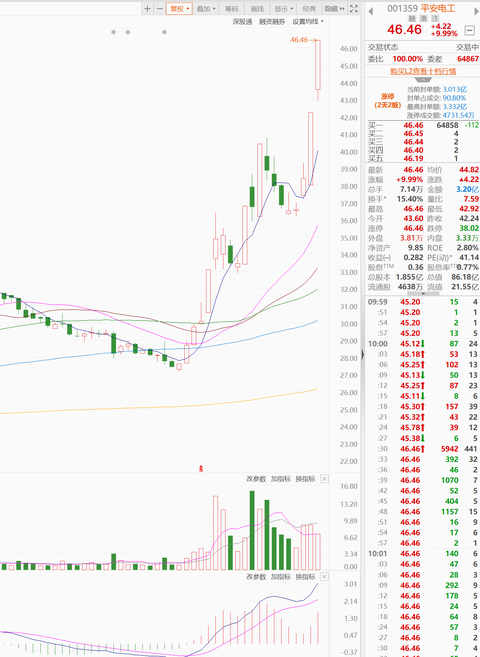The image size is (480, 657).
Task: Zoom out chart with minus icon
Action: [x=159, y=8]
